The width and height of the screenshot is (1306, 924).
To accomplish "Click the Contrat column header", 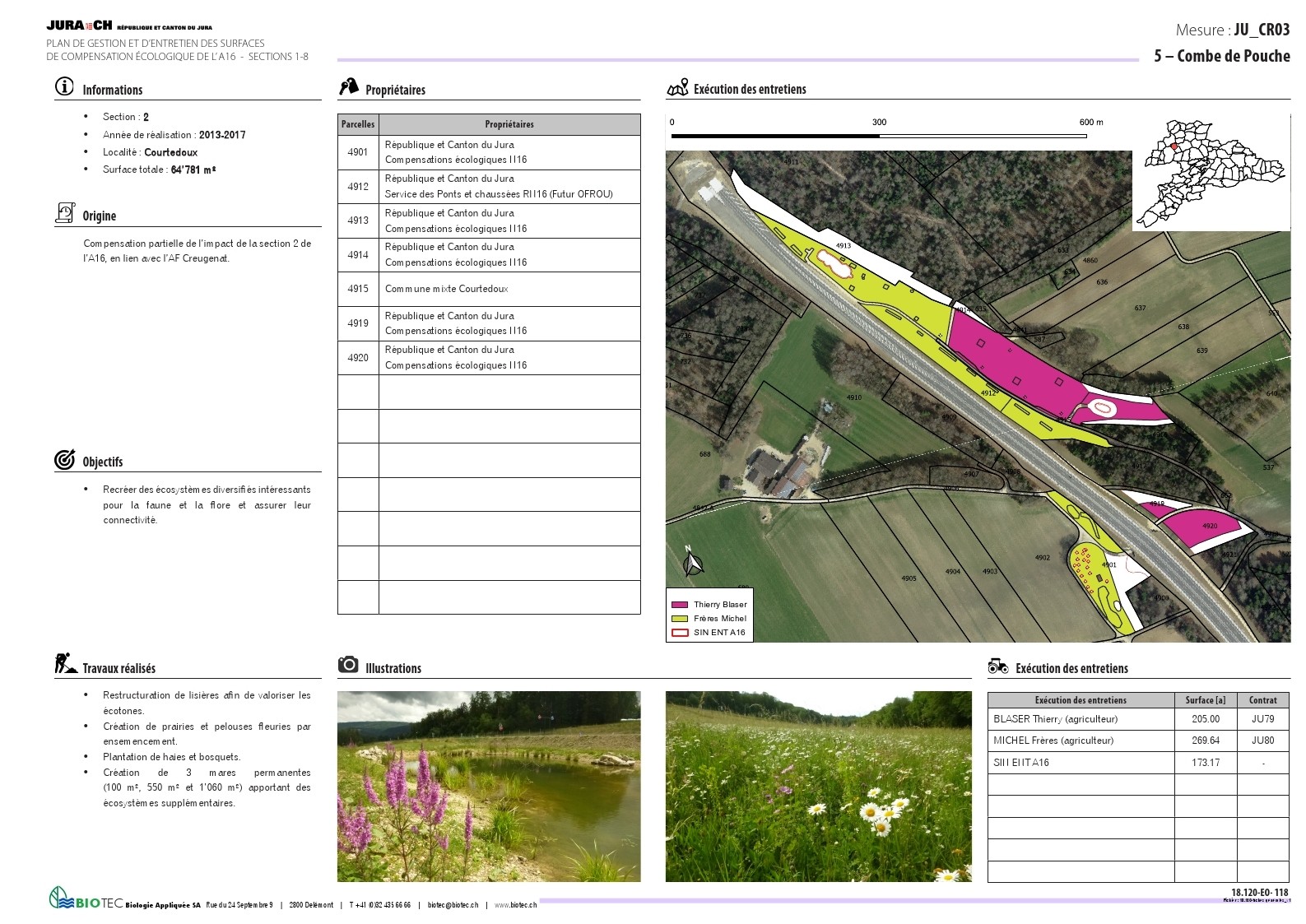I will pos(1262,700).
